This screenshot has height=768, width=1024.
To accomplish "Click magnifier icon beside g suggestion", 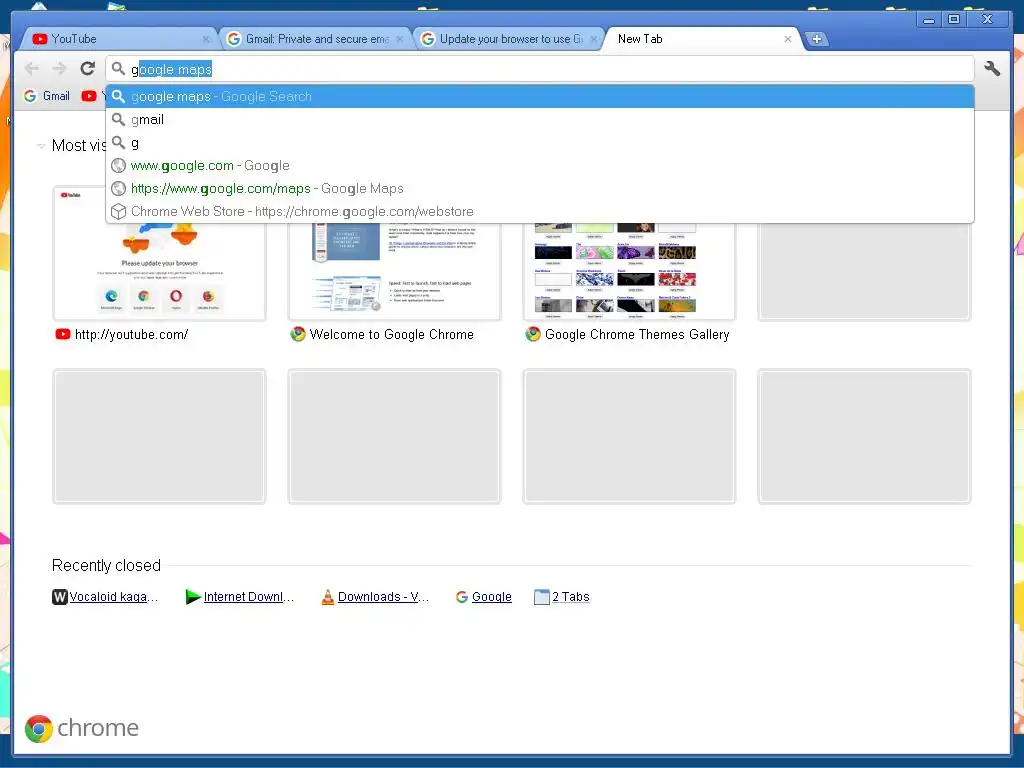I will click(118, 142).
